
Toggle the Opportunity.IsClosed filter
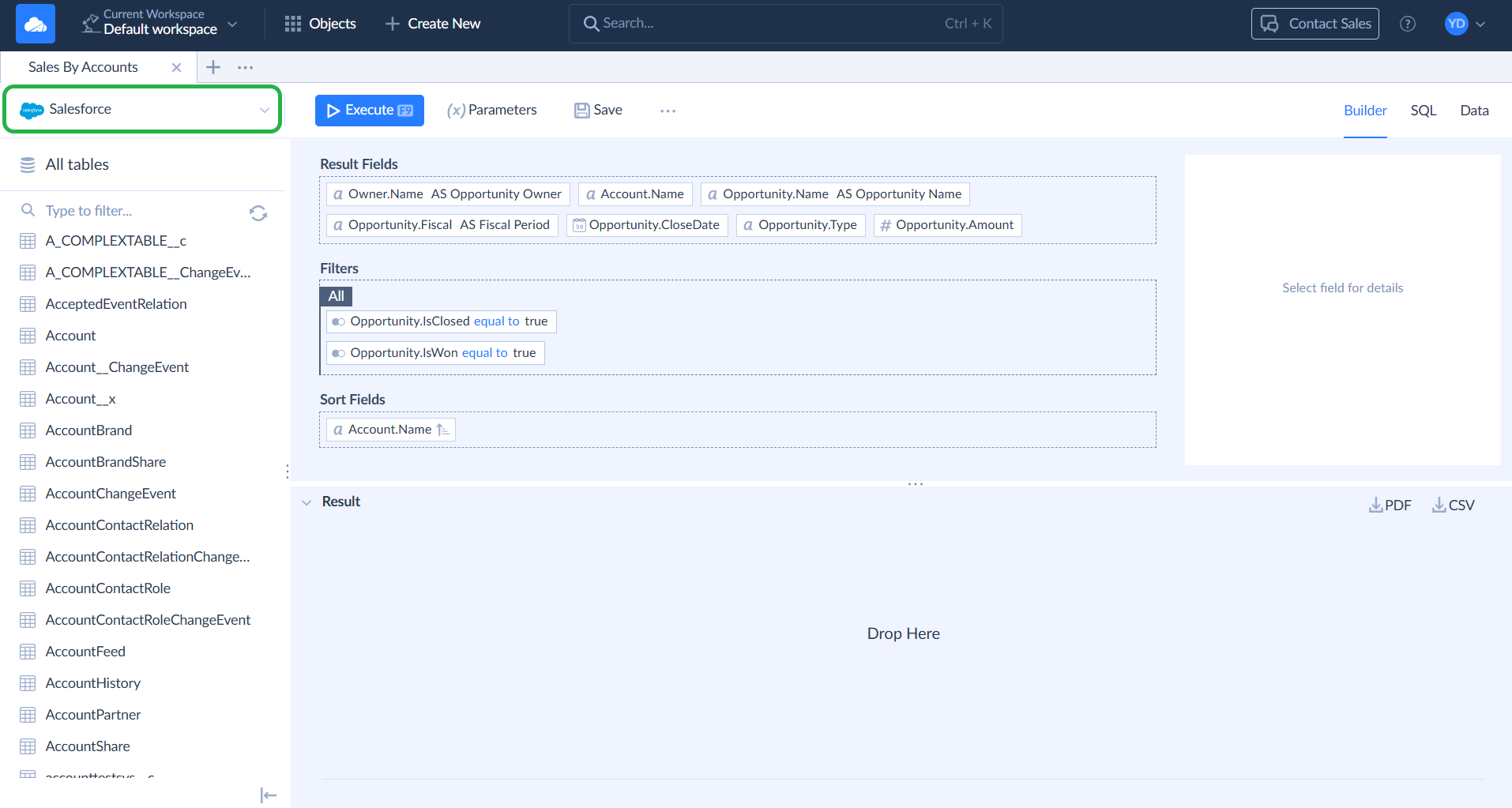(x=340, y=321)
